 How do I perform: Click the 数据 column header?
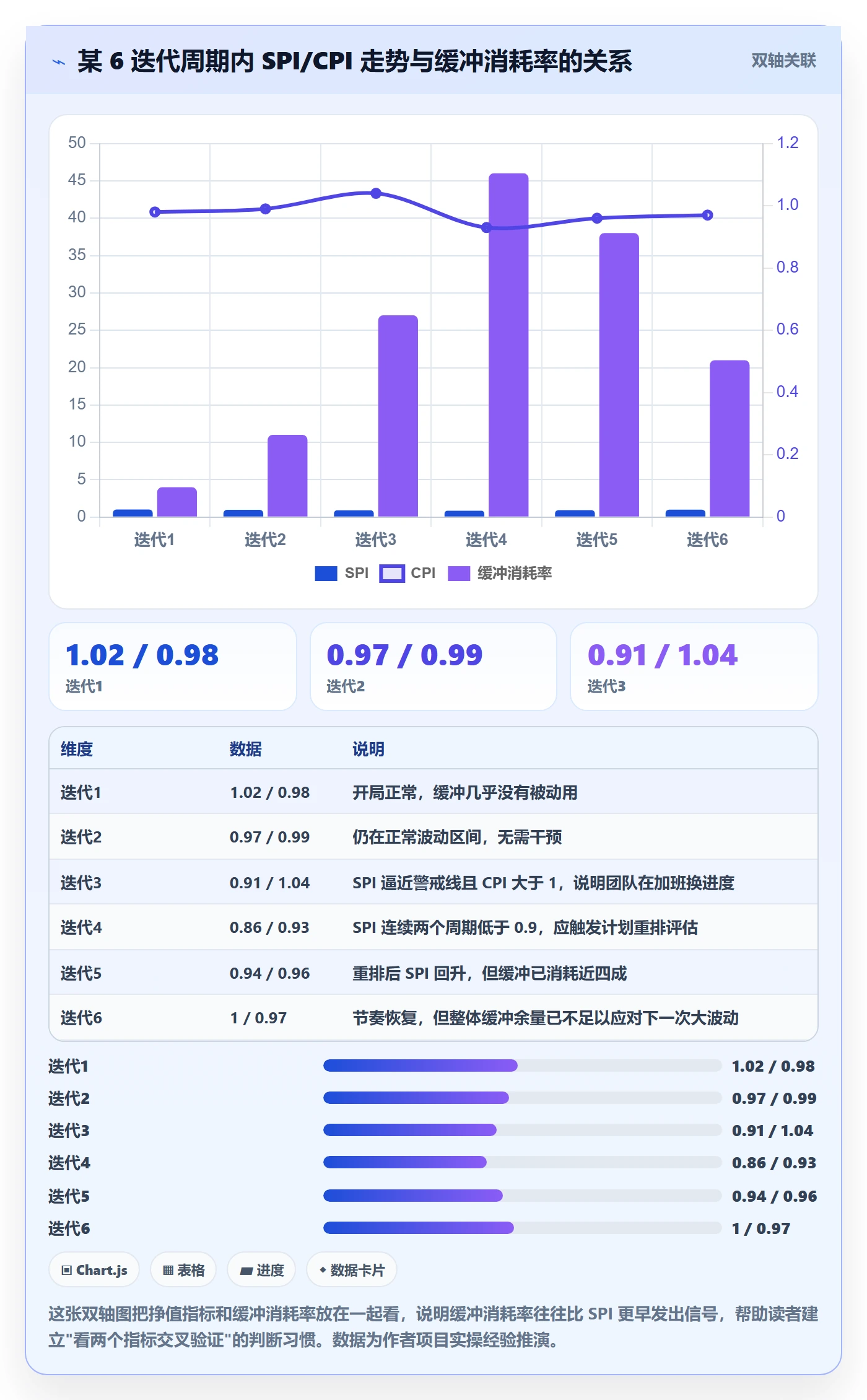[245, 749]
